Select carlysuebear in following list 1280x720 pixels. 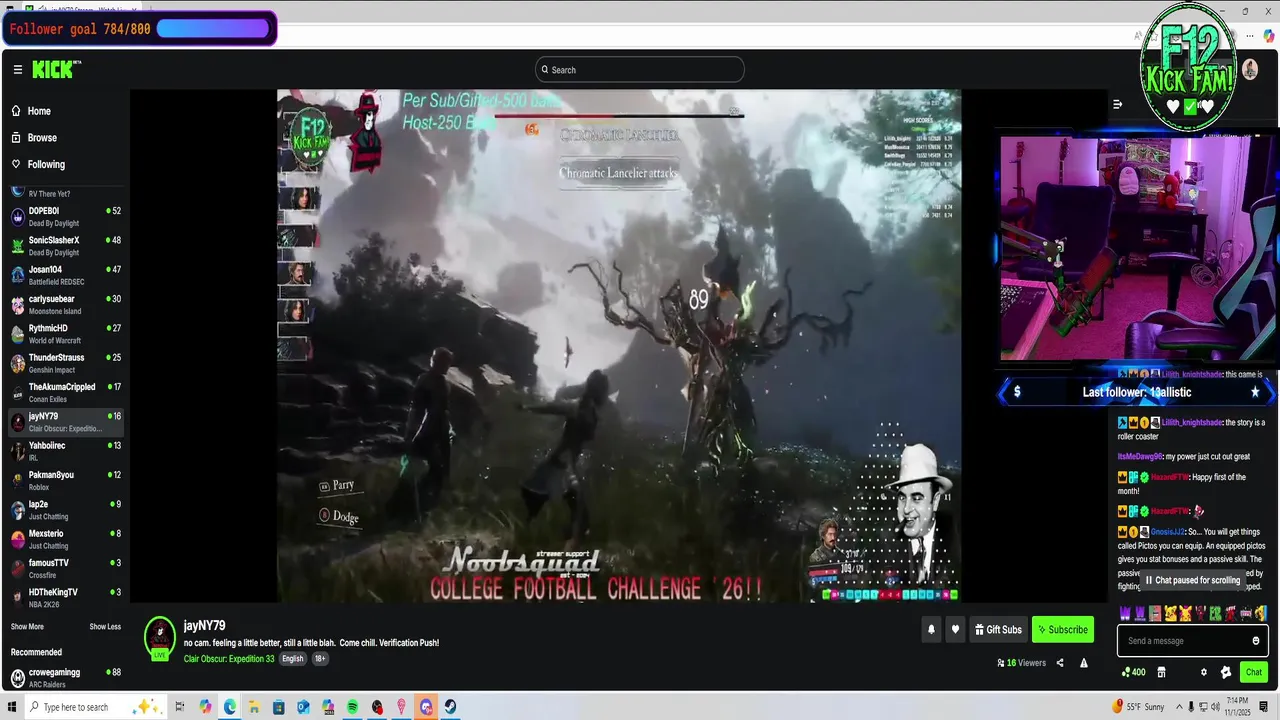click(x=65, y=305)
